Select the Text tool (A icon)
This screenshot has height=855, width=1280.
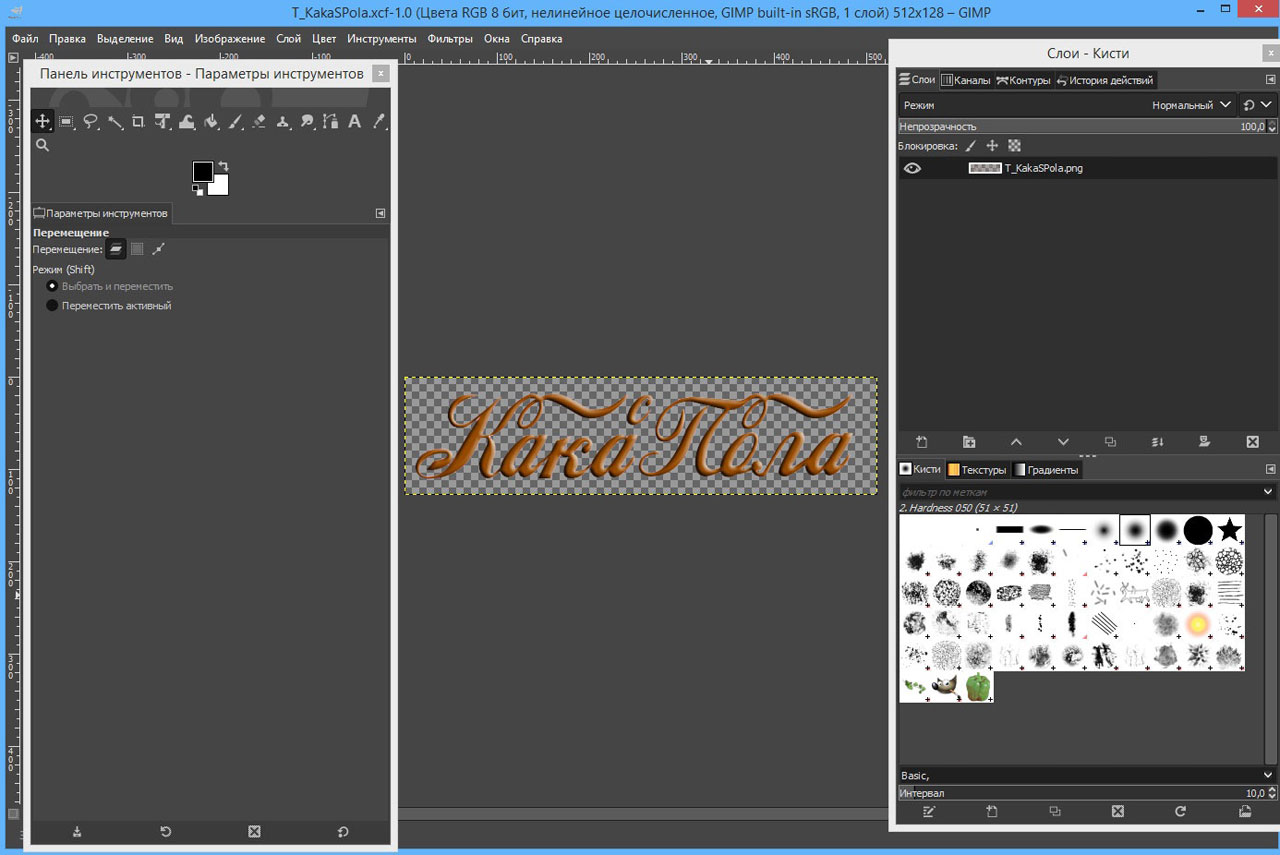tap(354, 122)
